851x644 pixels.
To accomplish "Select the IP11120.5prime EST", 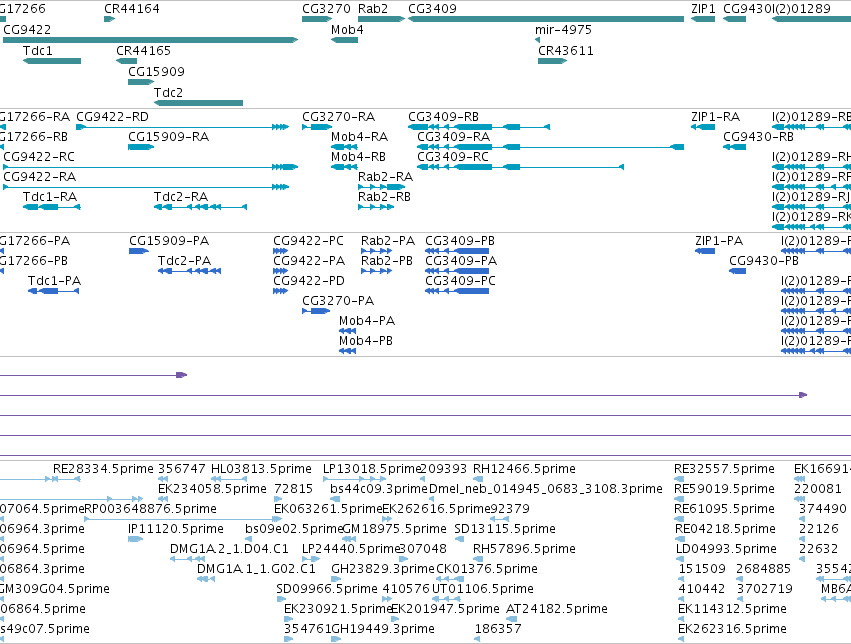I will [x=136, y=539].
